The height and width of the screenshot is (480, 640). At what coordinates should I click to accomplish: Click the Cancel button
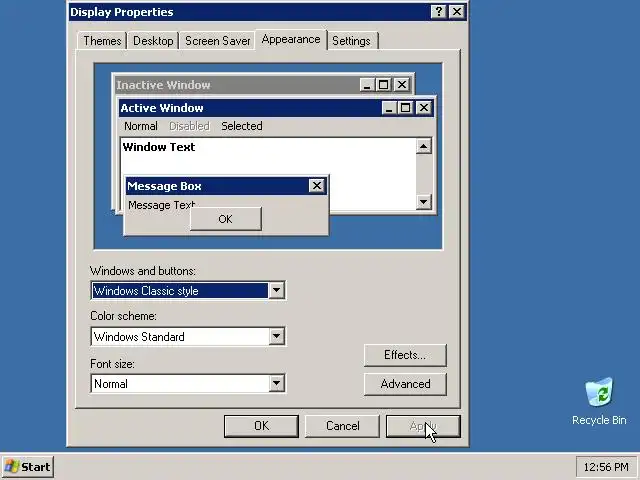click(x=342, y=426)
